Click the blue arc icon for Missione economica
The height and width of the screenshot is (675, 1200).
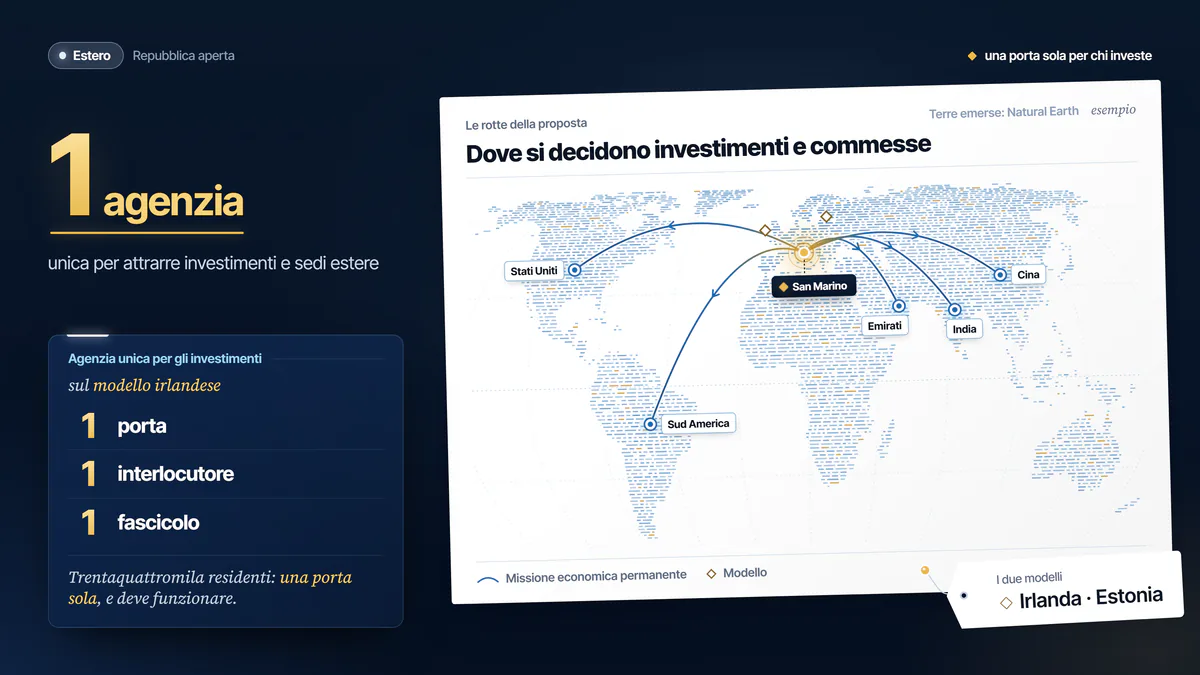488,579
